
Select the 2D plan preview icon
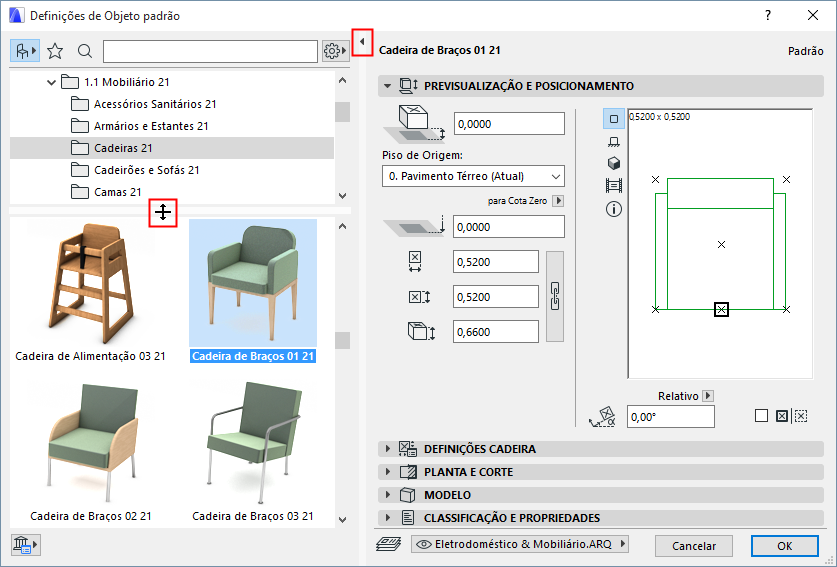coord(614,119)
